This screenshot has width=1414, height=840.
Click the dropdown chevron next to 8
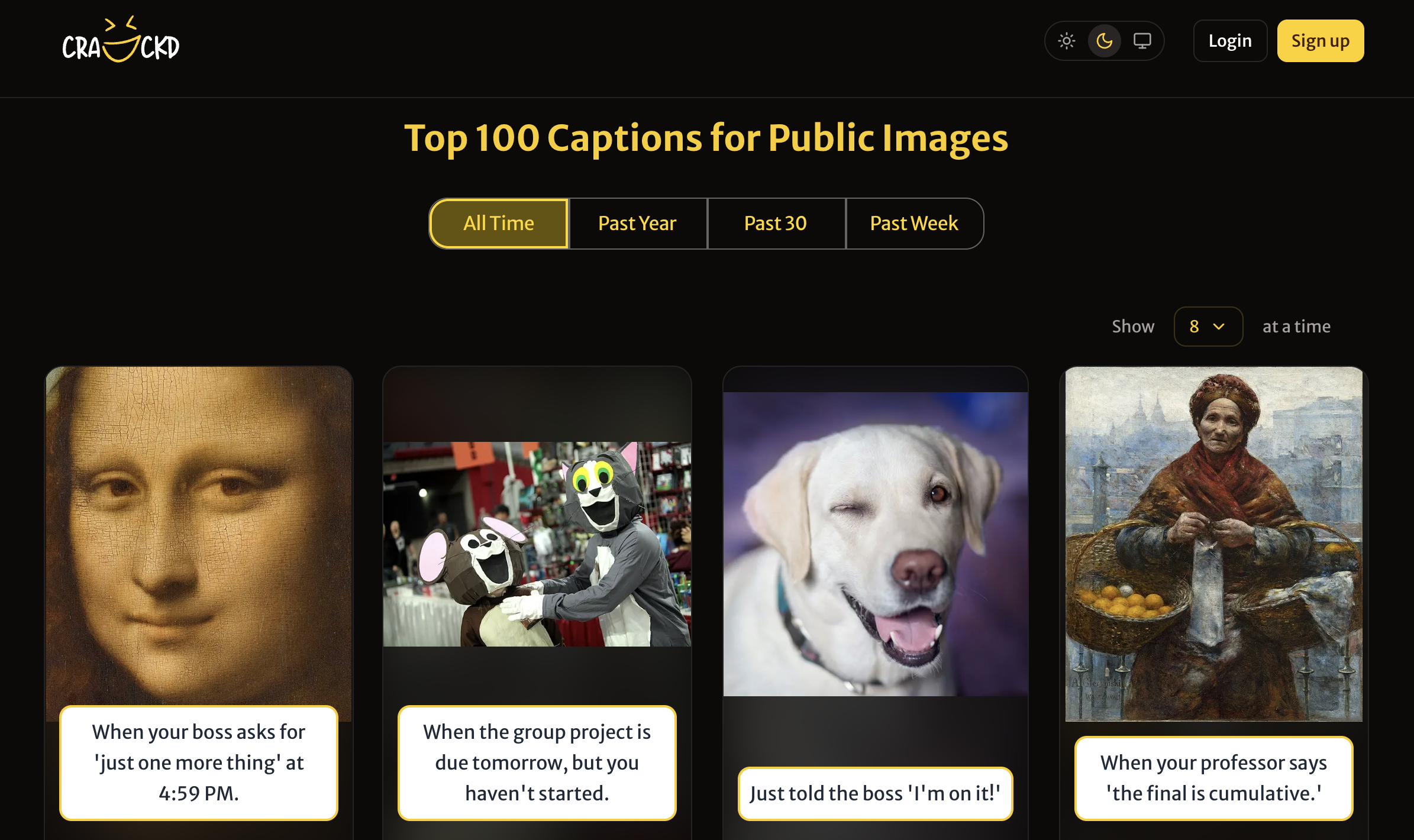tap(1219, 327)
